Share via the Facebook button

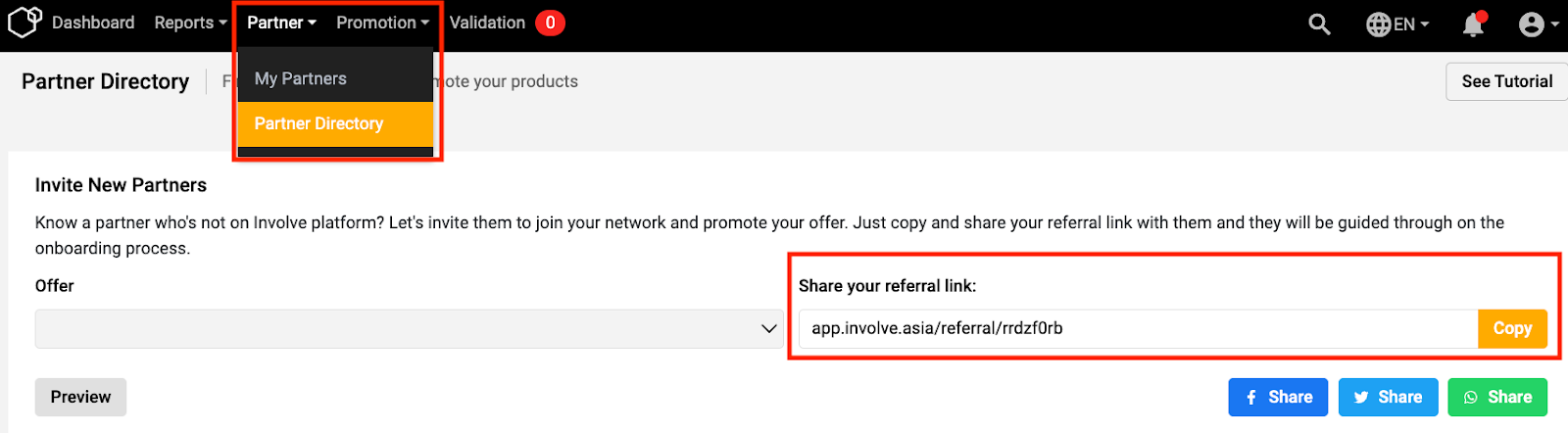(1278, 397)
